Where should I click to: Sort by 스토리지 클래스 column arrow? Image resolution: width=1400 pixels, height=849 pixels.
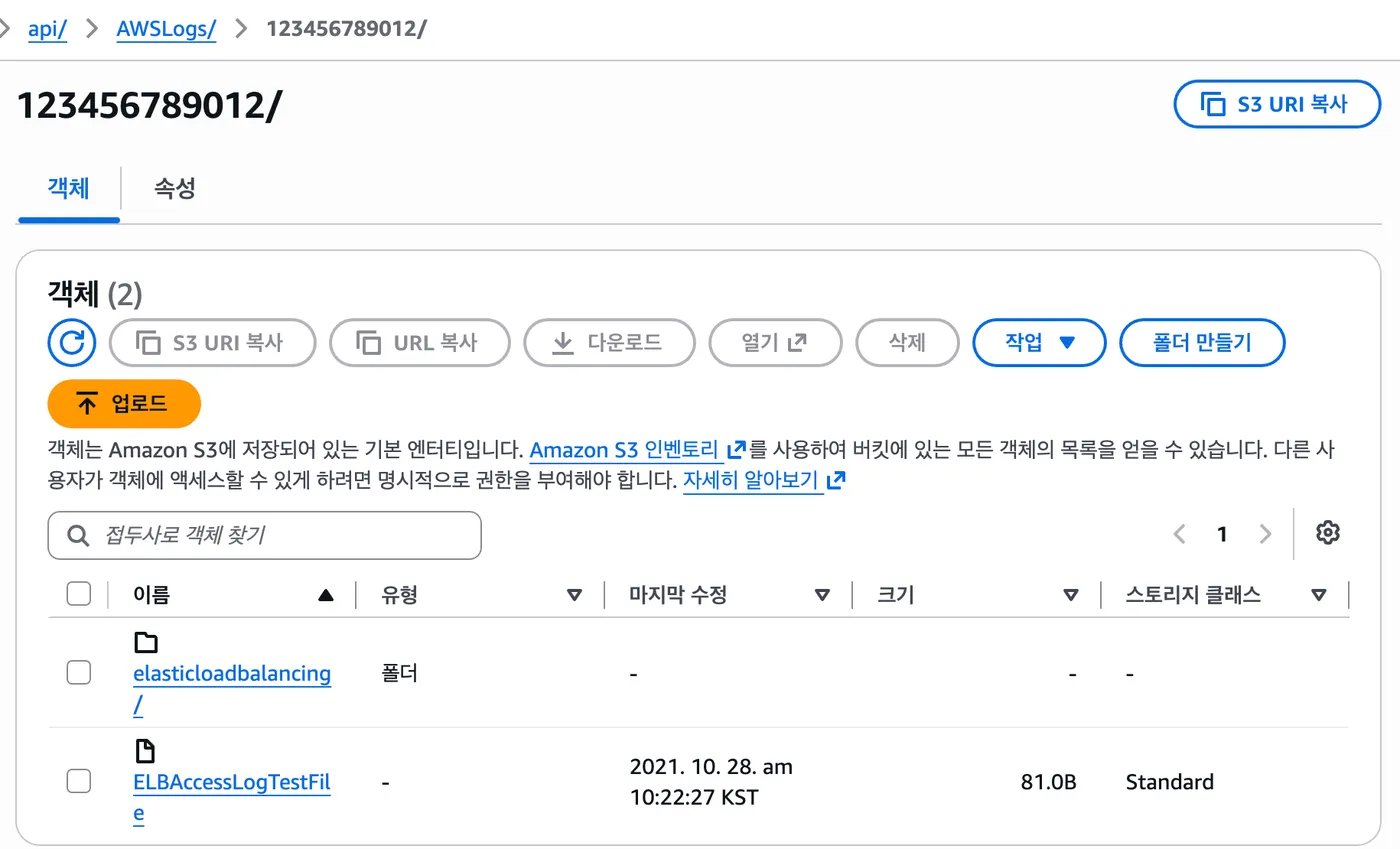point(1319,595)
